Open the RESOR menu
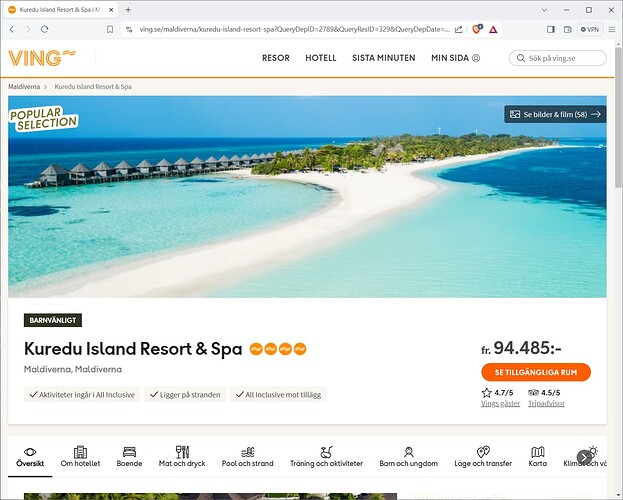 point(276,58)
